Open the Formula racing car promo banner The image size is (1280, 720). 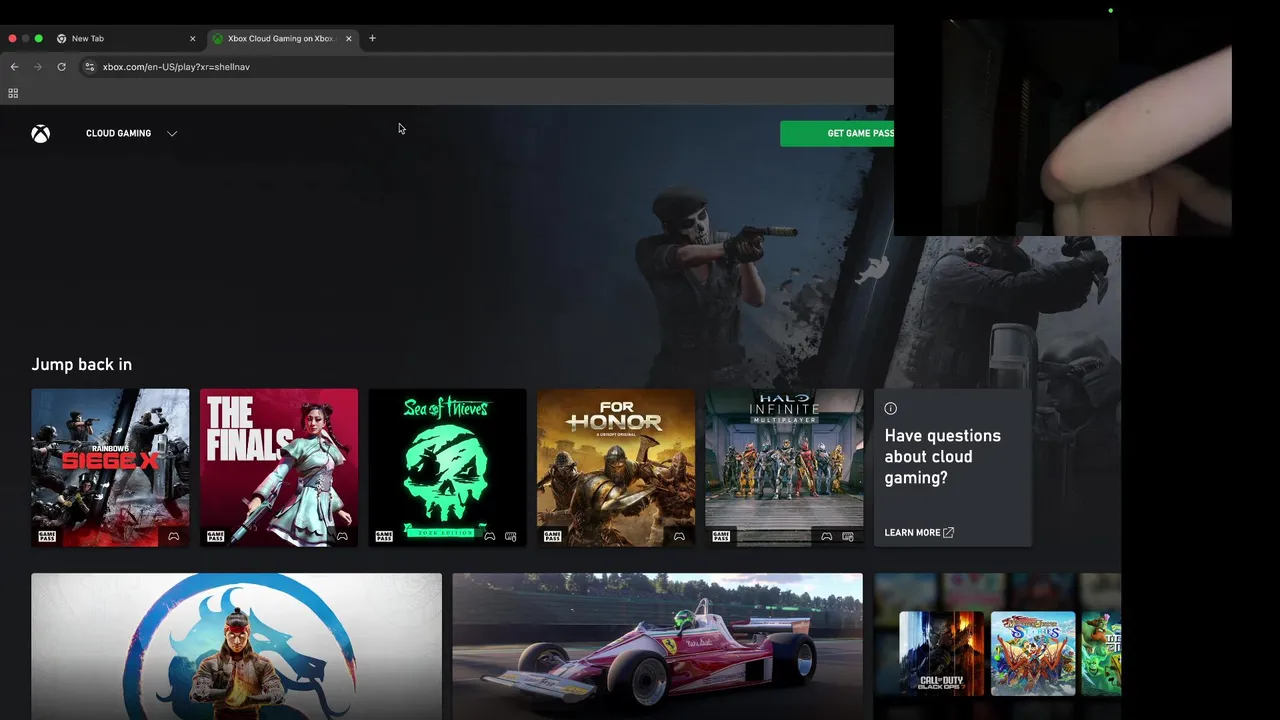click(657, 646)
